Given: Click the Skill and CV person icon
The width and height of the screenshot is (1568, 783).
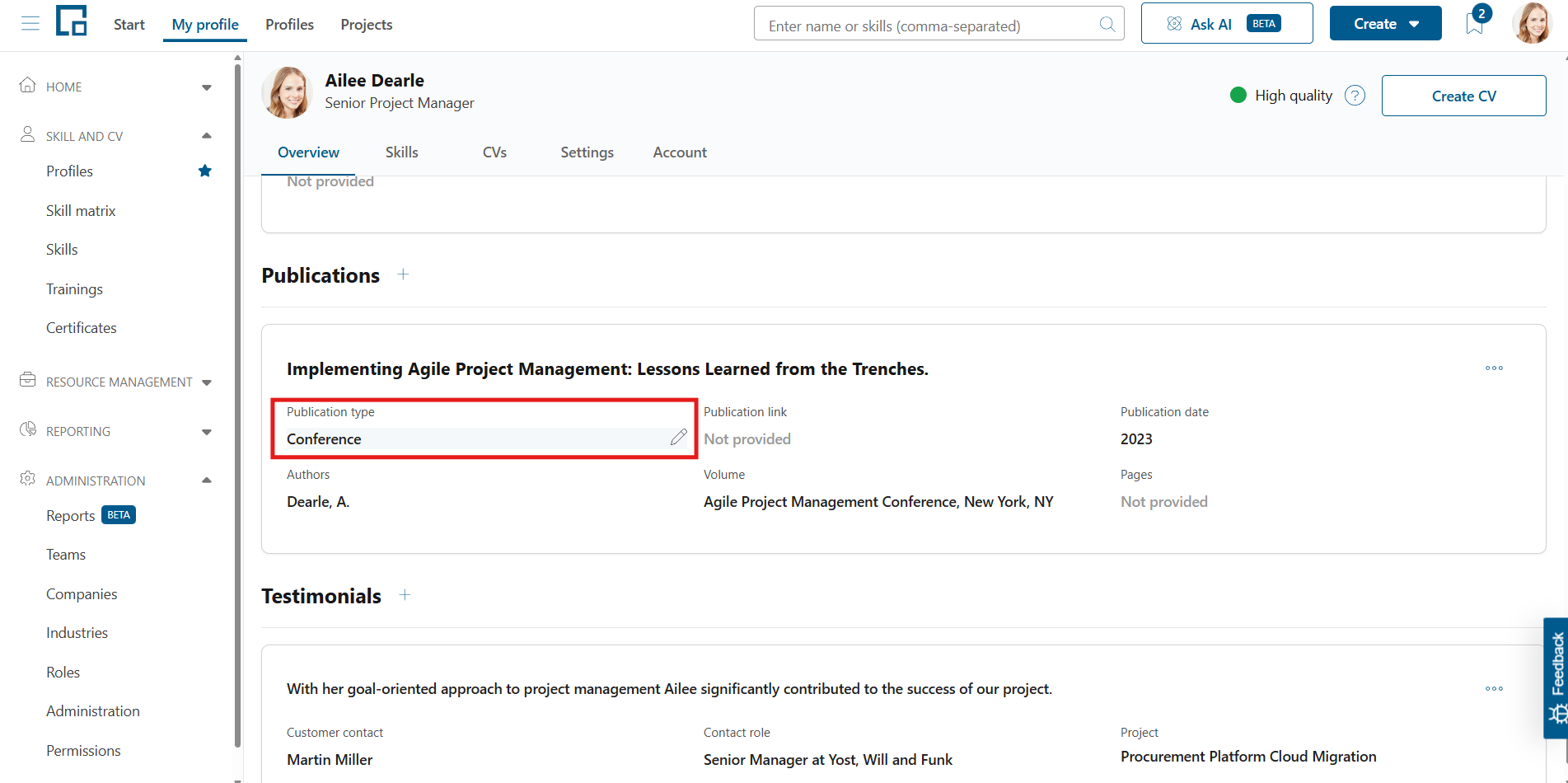Looking at the screenshot, I should [x=28, y=134].
